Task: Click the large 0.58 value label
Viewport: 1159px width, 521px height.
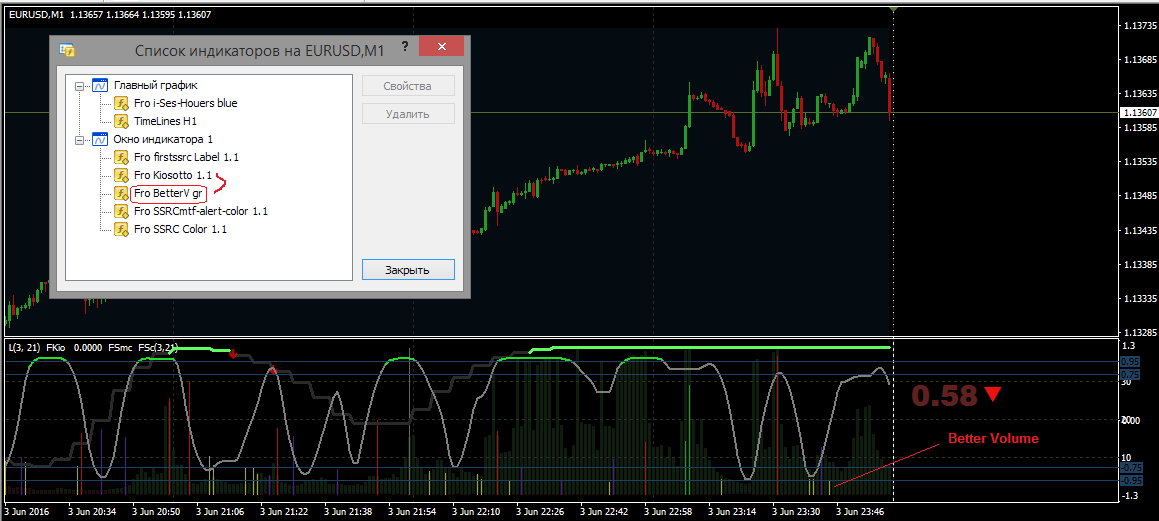Action: (945, 396)
